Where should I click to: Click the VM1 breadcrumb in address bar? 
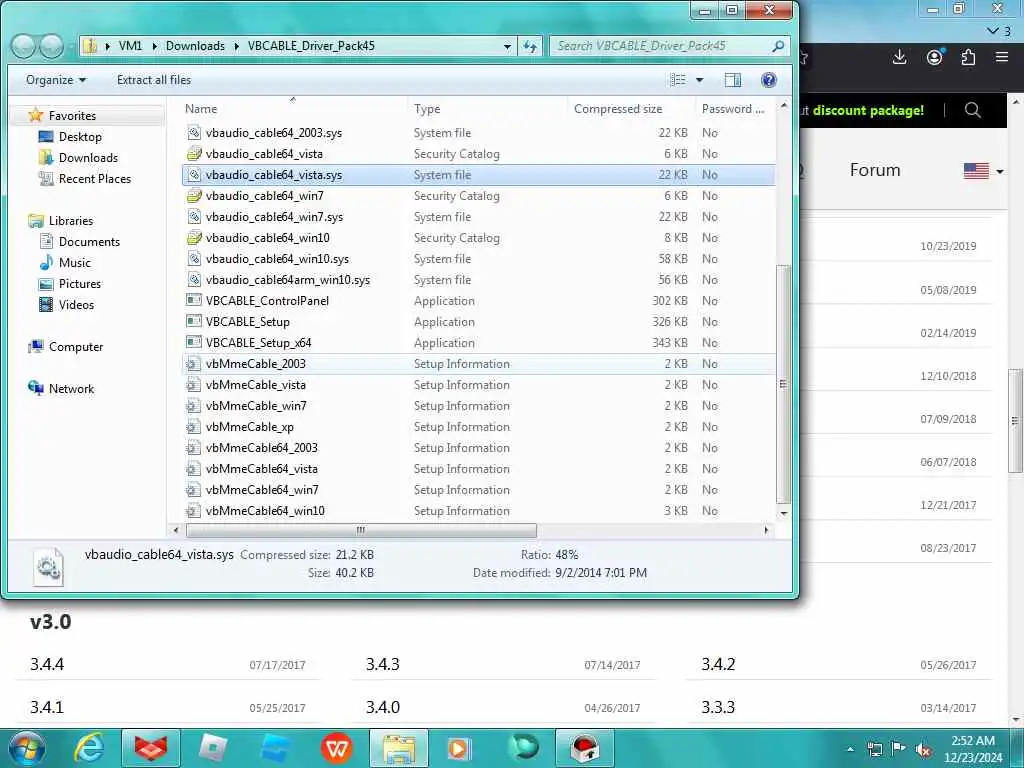[x=130, y=46]
